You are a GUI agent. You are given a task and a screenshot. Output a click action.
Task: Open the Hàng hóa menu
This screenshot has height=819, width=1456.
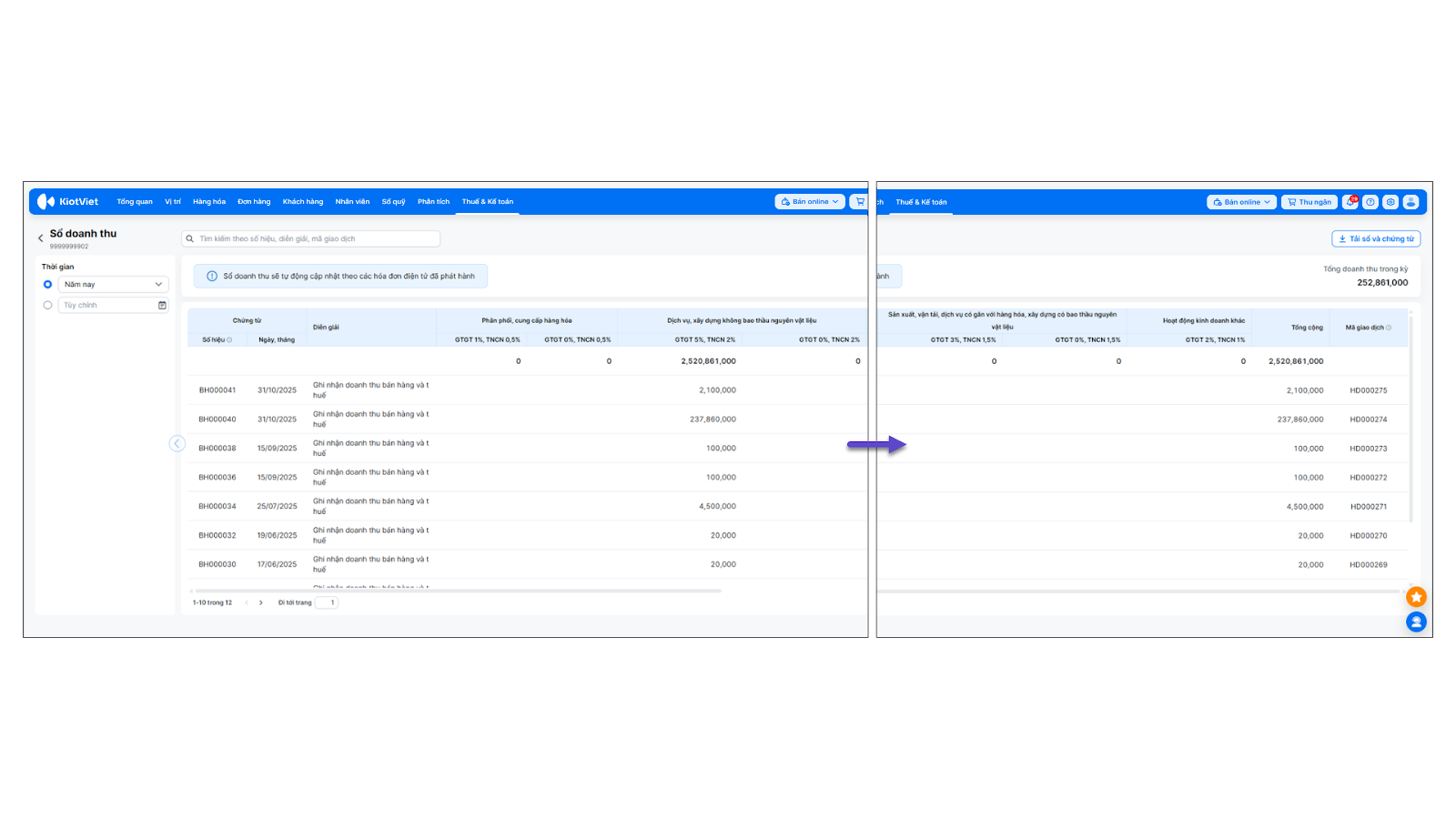(208, 202)
